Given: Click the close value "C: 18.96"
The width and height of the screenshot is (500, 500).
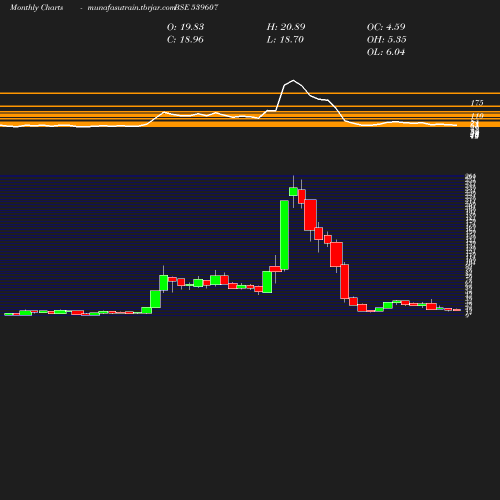Looking at the screenshot, I should click(185, 40).
